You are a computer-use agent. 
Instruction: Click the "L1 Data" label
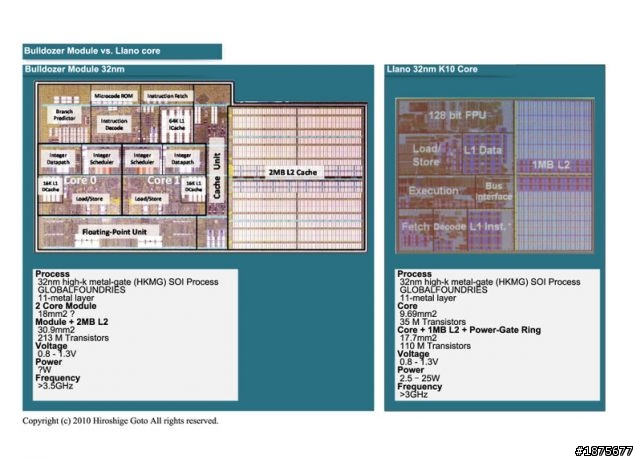pos(482,150)
